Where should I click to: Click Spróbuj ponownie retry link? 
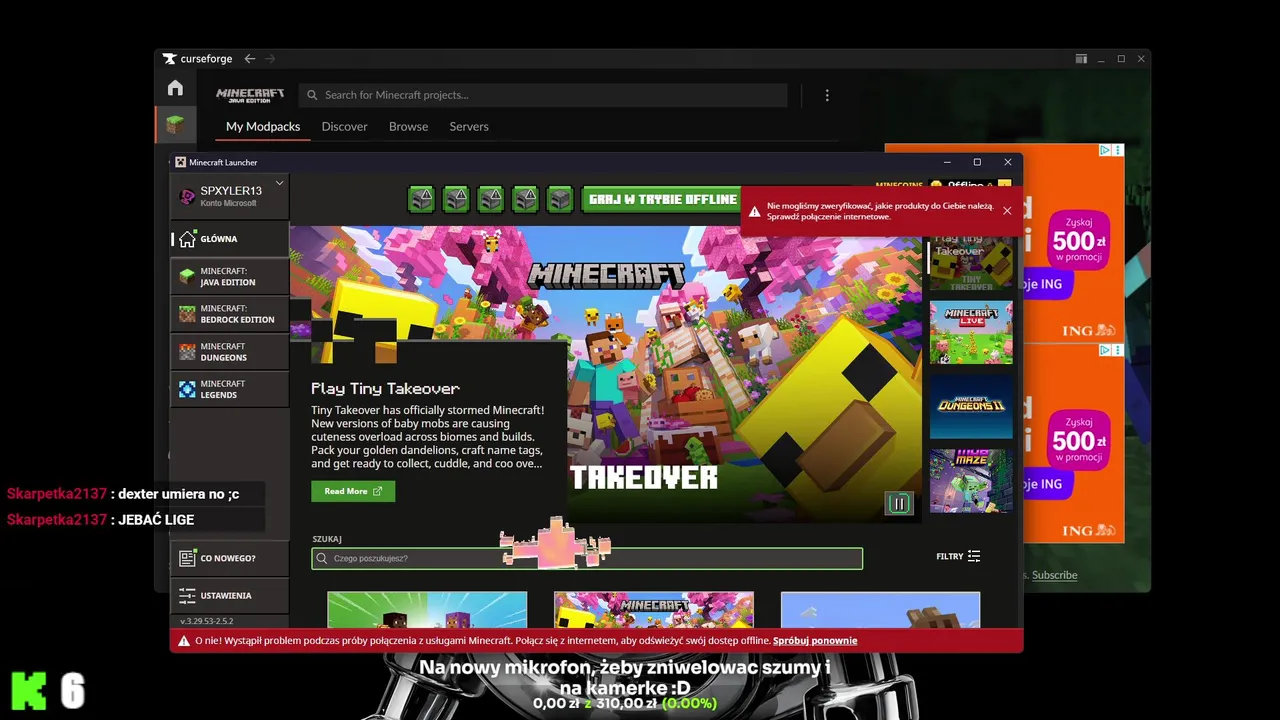pyautogui.click(x=815, y=640)
